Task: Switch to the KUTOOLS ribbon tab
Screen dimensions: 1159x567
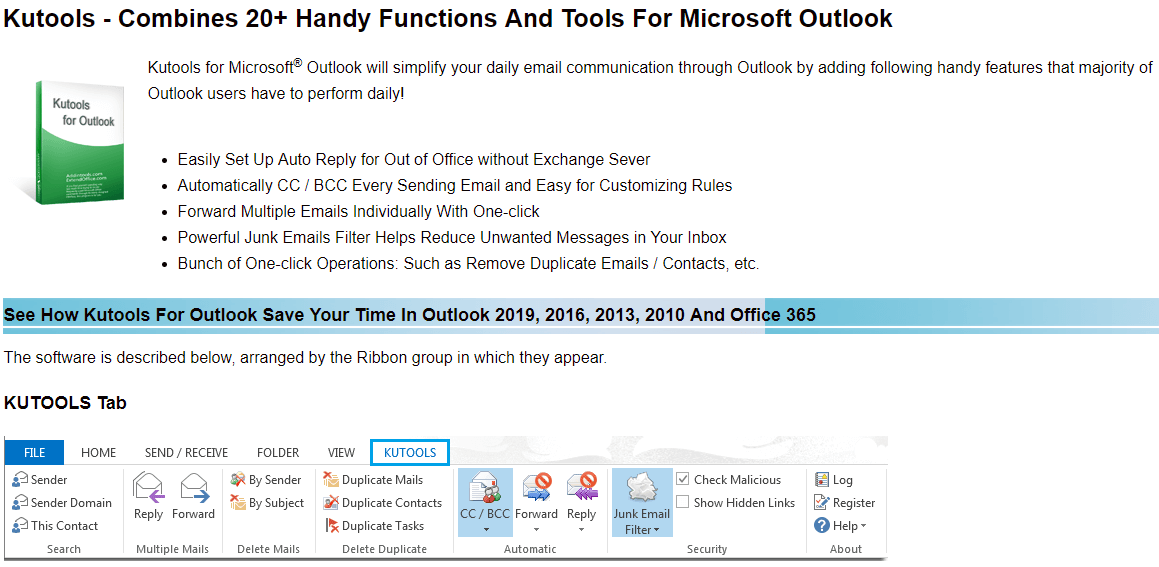Action: (410, 453)
